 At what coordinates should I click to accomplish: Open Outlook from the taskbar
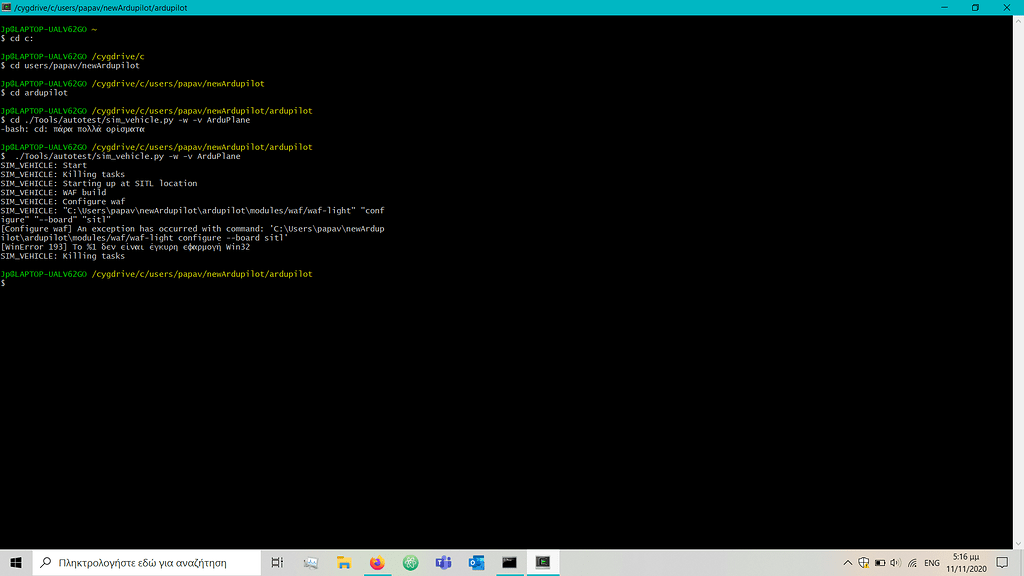click(x=476, y=562)
